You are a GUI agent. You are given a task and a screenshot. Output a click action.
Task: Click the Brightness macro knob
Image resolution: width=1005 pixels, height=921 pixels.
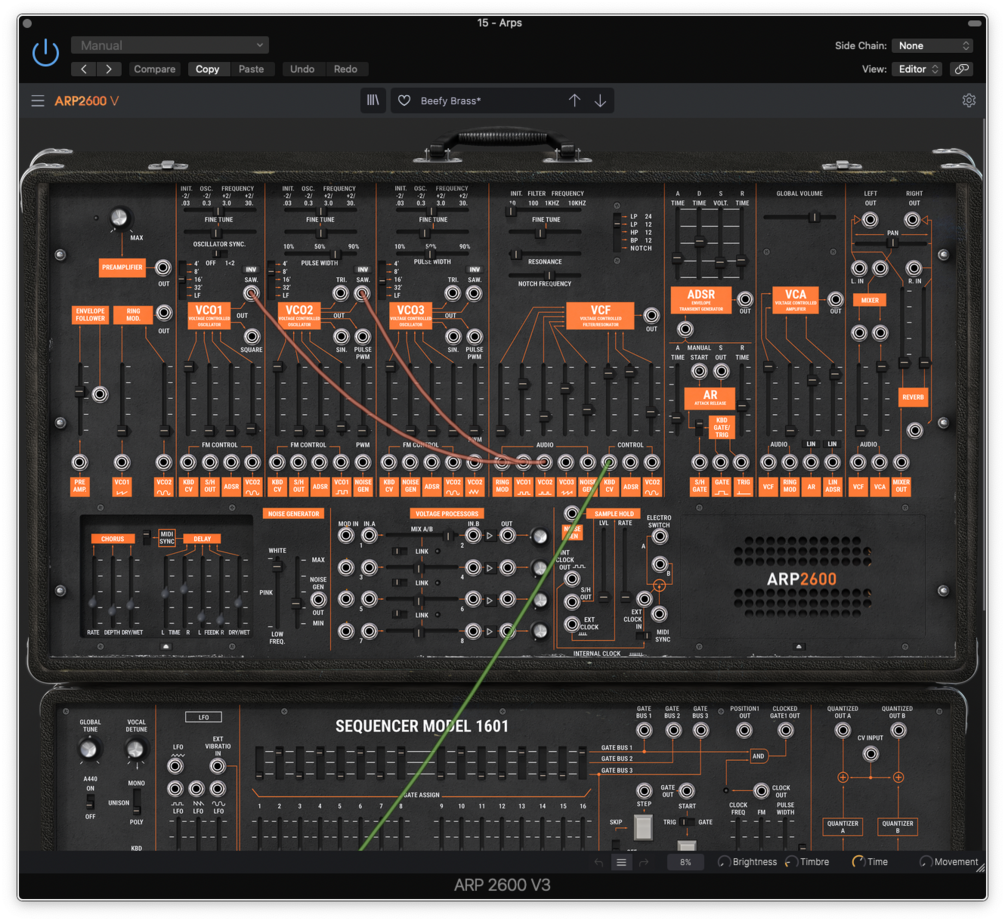[x=724, y=862]
